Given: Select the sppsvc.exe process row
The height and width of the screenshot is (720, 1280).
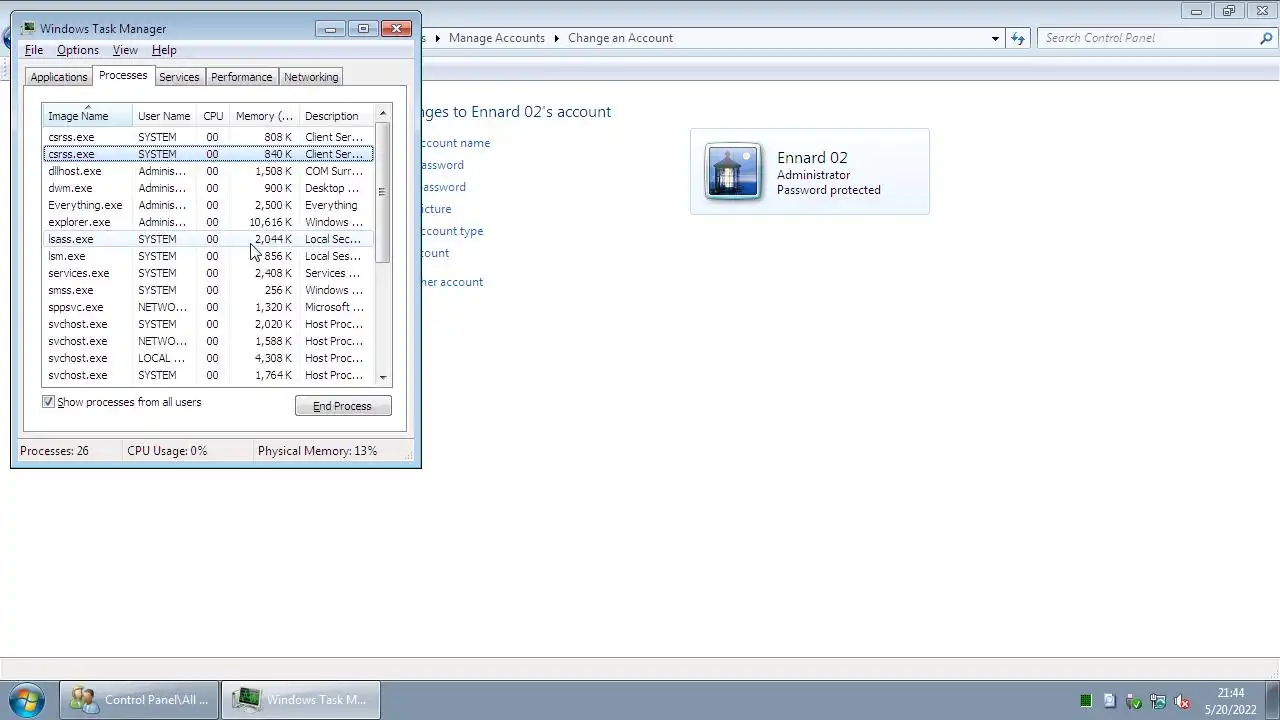Looking at the screenshot, I should tap(208, 307).
